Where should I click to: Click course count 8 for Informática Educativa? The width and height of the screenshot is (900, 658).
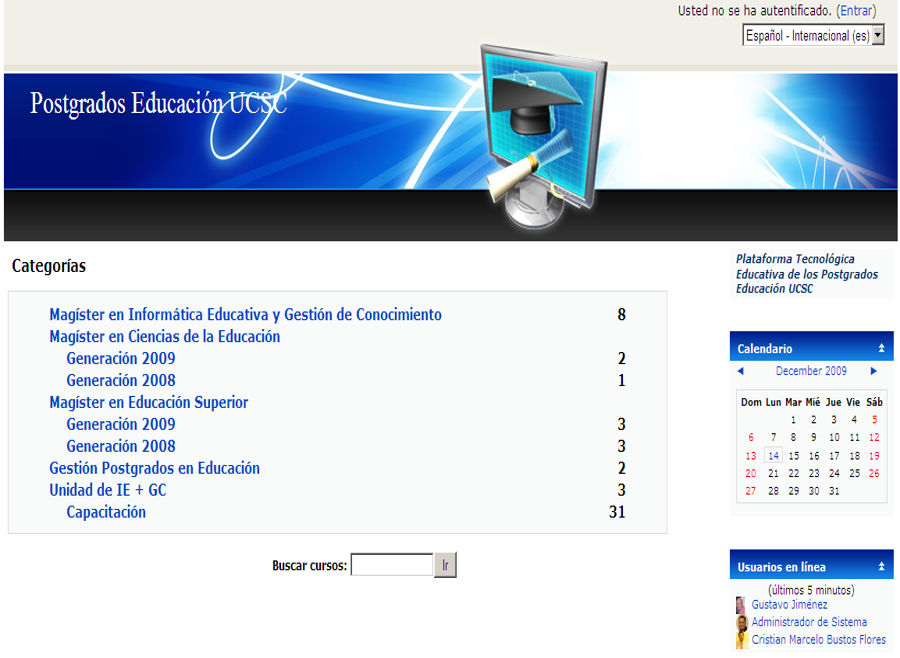click(x=621, y=315)
